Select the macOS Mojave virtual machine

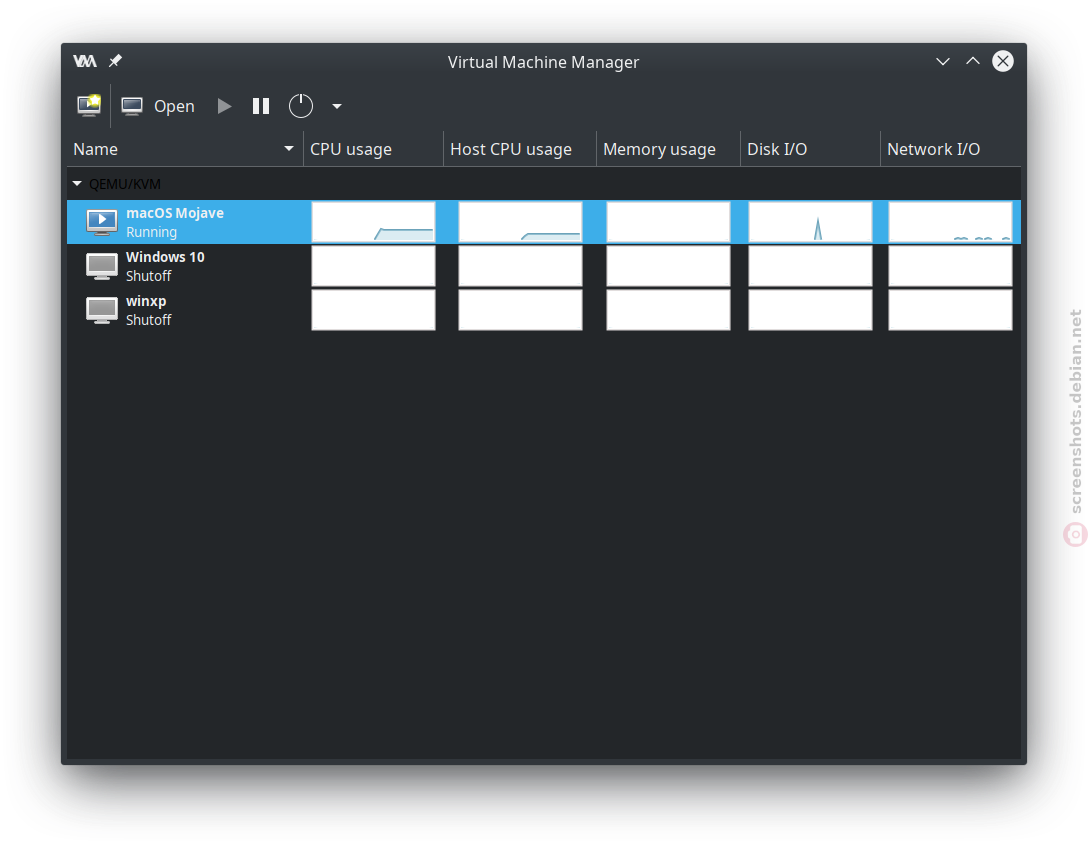click(x=544, y=222)
